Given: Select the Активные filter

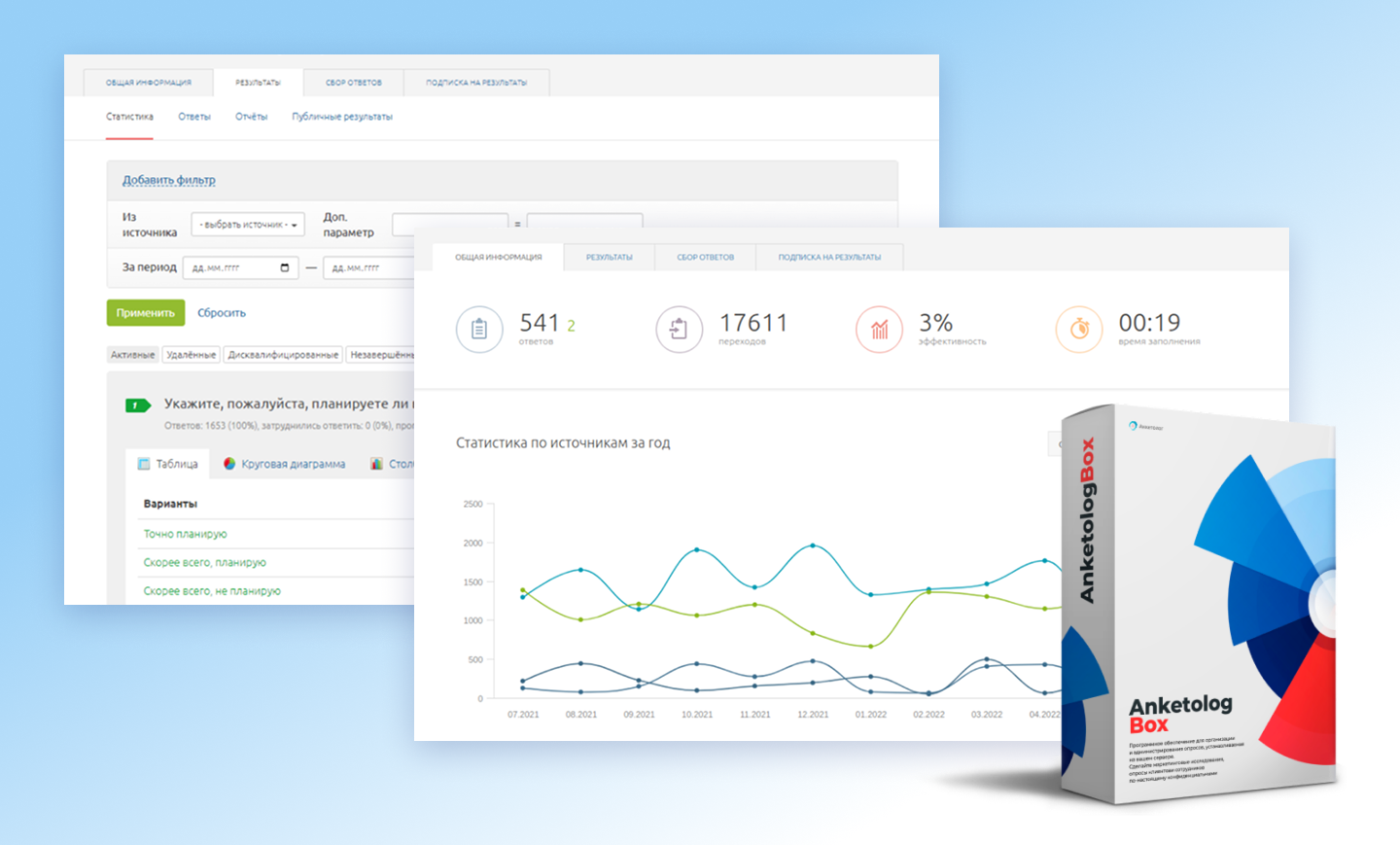Looking at the screenshot, I should click(x=132, y=355).
